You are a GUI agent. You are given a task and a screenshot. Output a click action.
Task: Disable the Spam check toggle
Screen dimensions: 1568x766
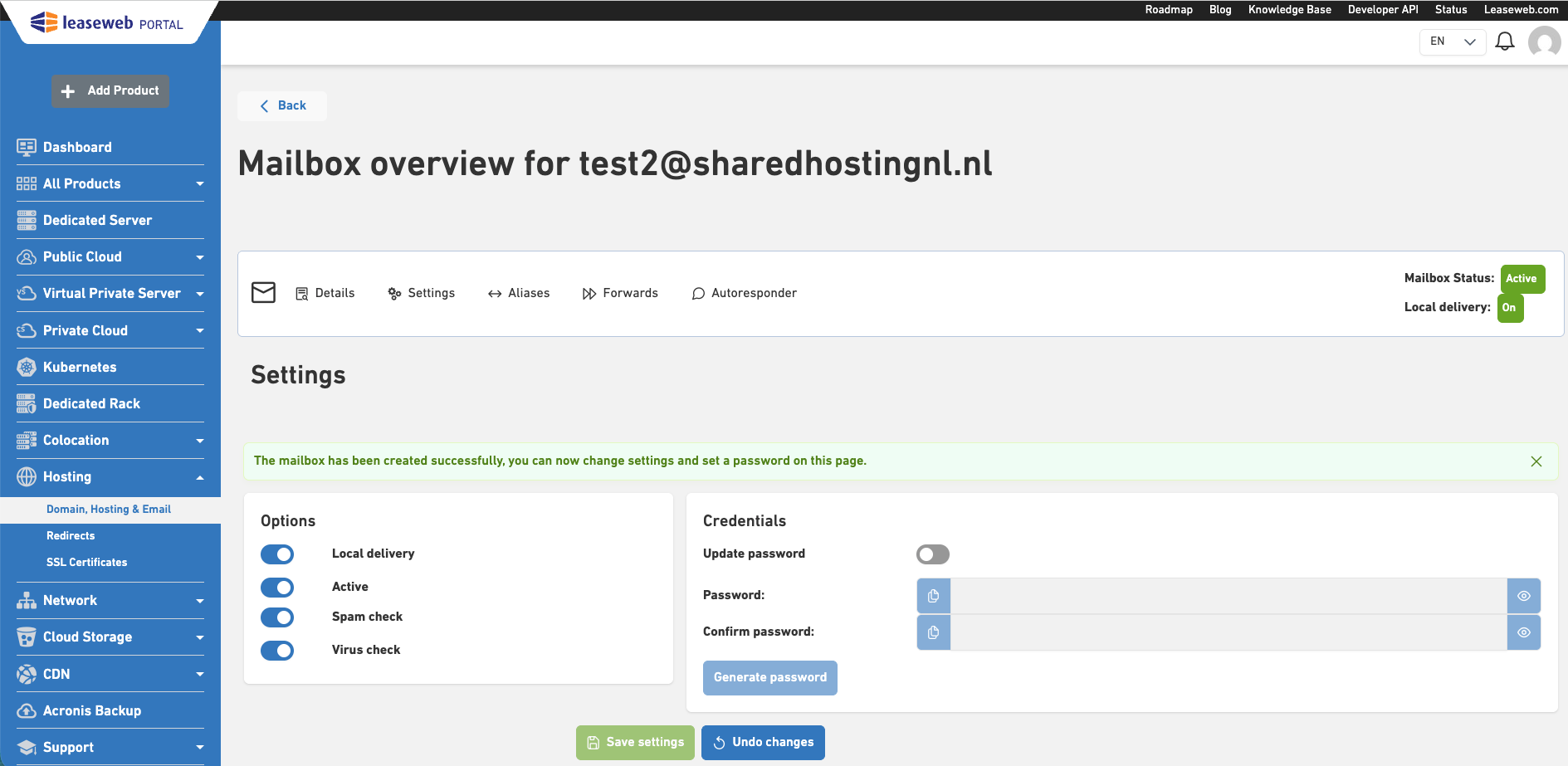[x=277, y=617]
